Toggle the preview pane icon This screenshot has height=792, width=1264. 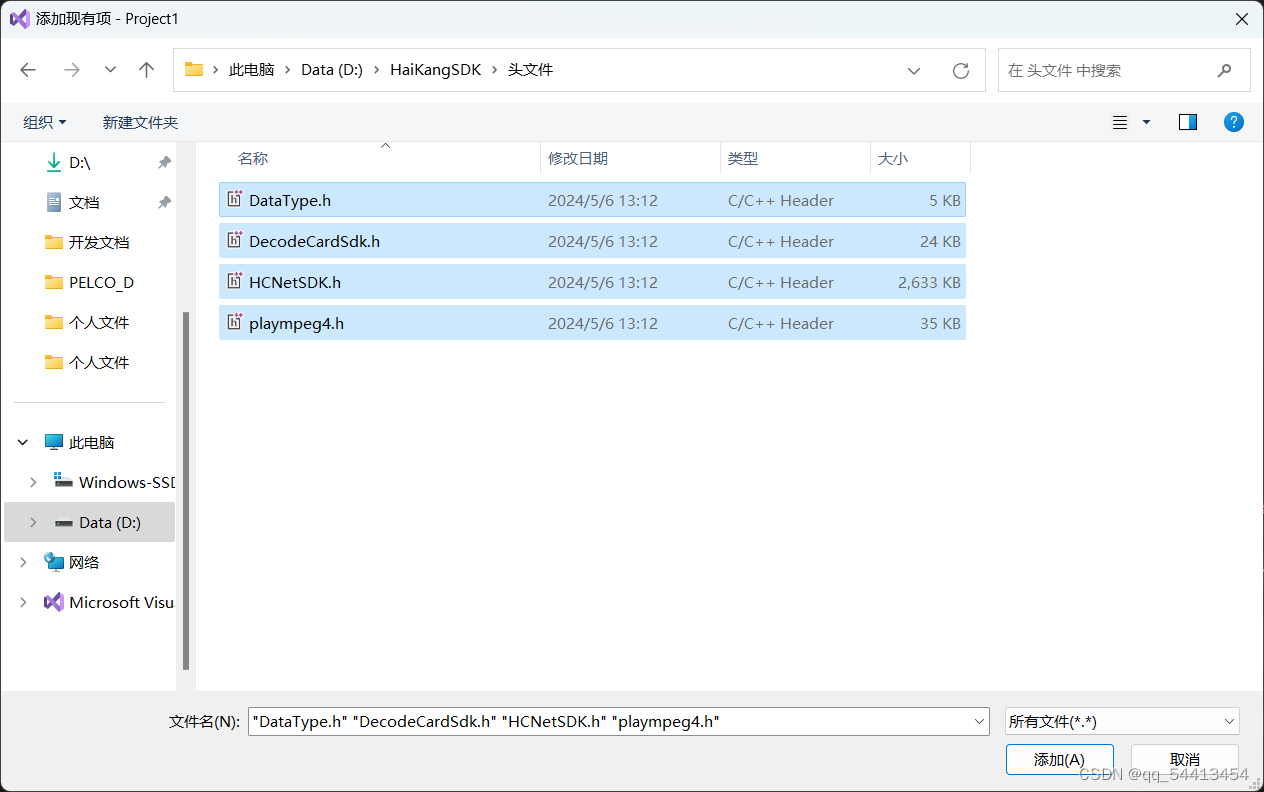[x=1187, y=121]
